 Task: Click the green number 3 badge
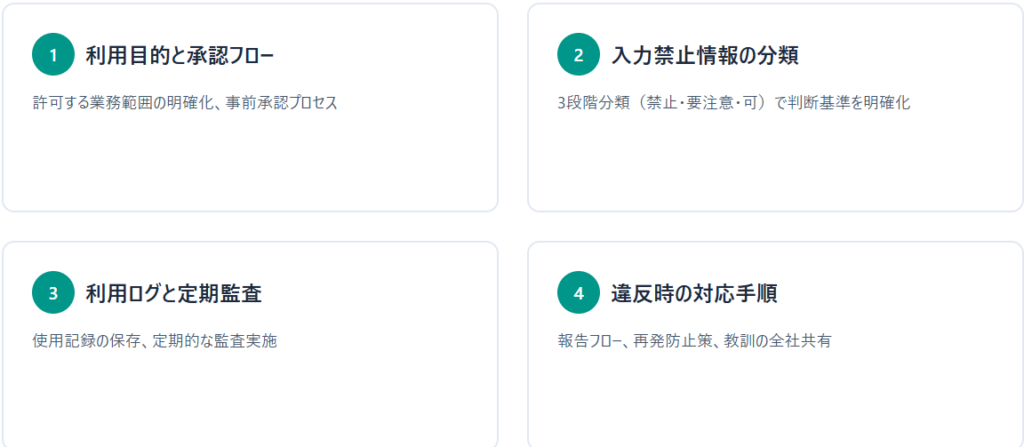(x=53, y=293)
